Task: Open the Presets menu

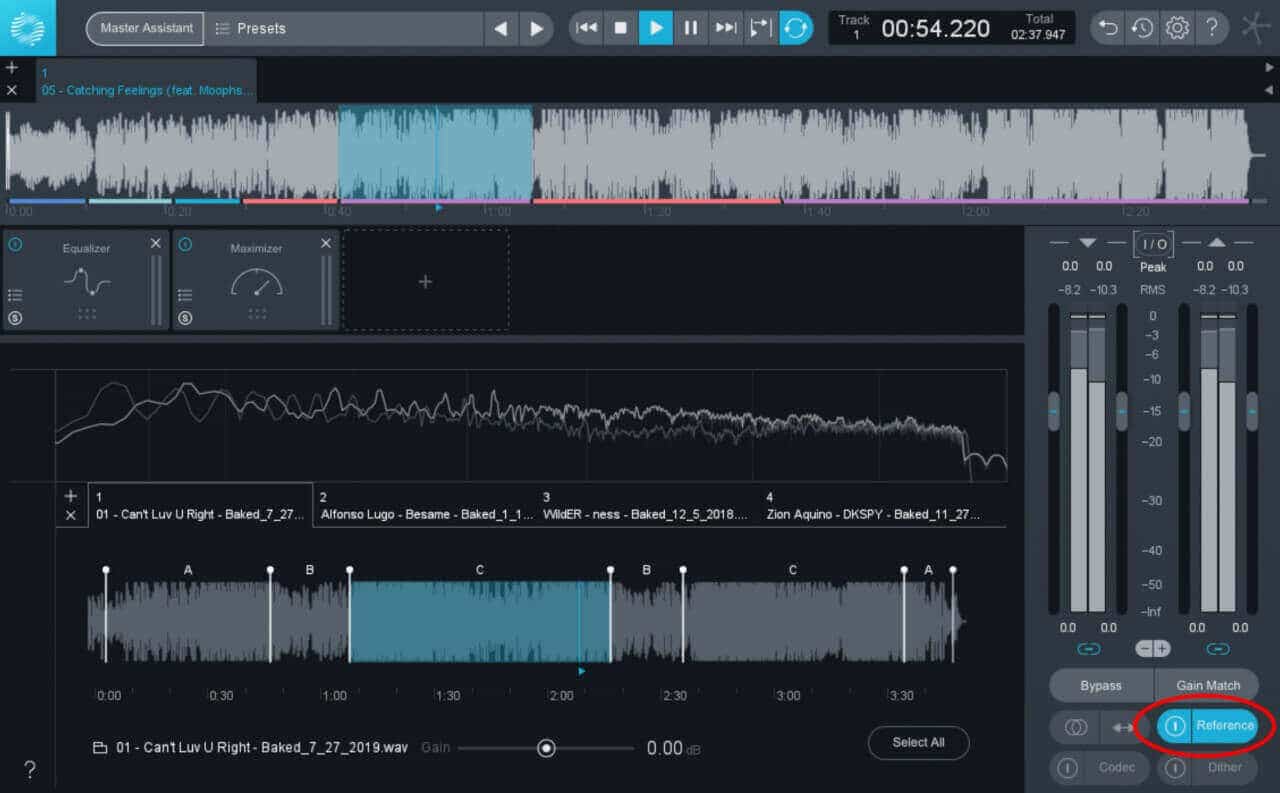Action: tap(344, 28)
